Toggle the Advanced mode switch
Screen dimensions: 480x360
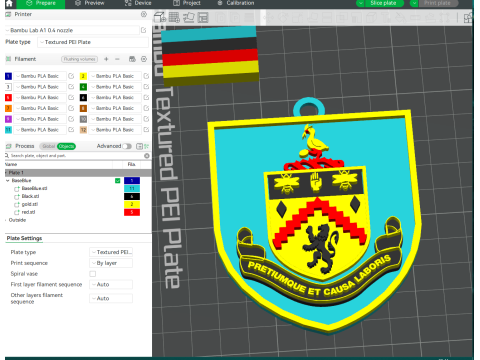click(127, 146)
